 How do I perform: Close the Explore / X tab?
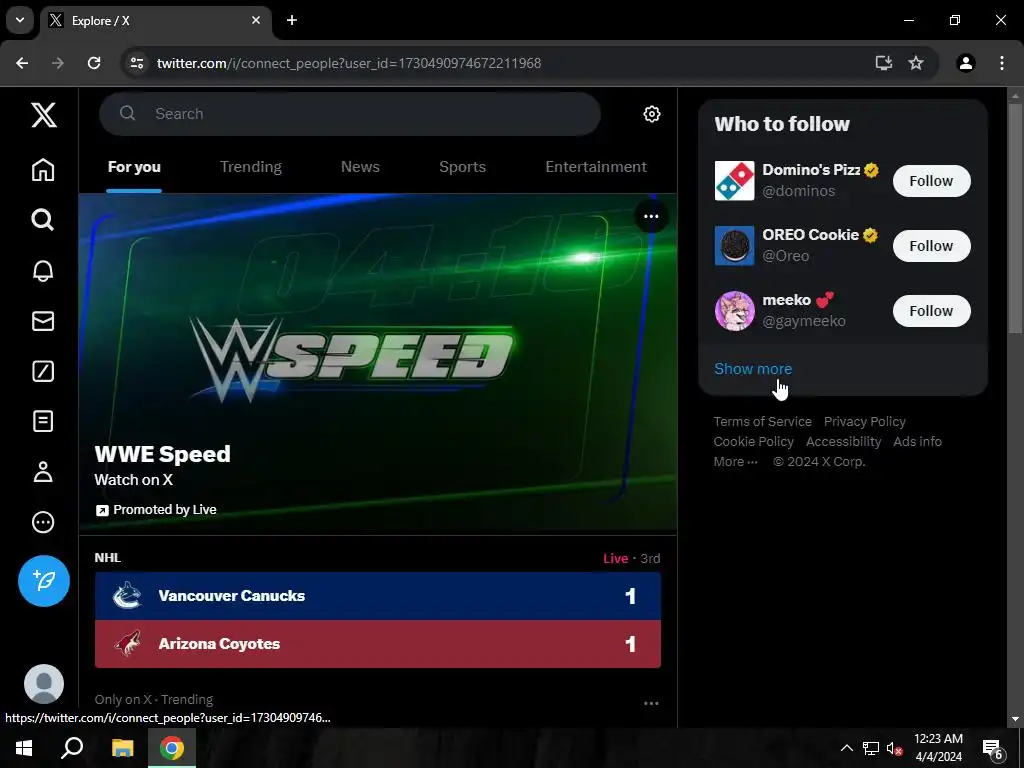click(256, 20)
